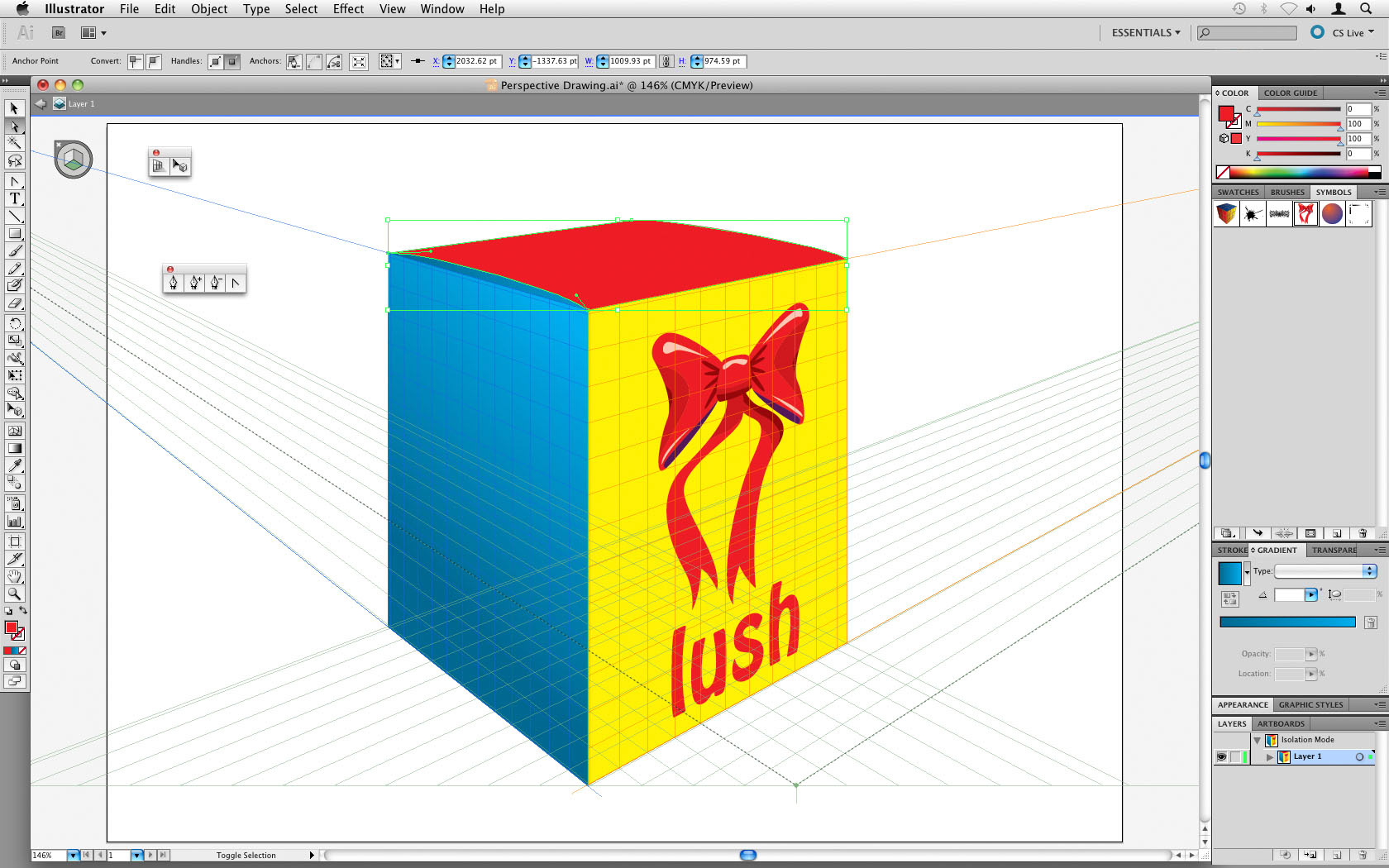The height and width of the screenshot is (868, 1389).
Task: Select the Direct Selection tool
Action: pyautogui.click(x=14, y=126)
